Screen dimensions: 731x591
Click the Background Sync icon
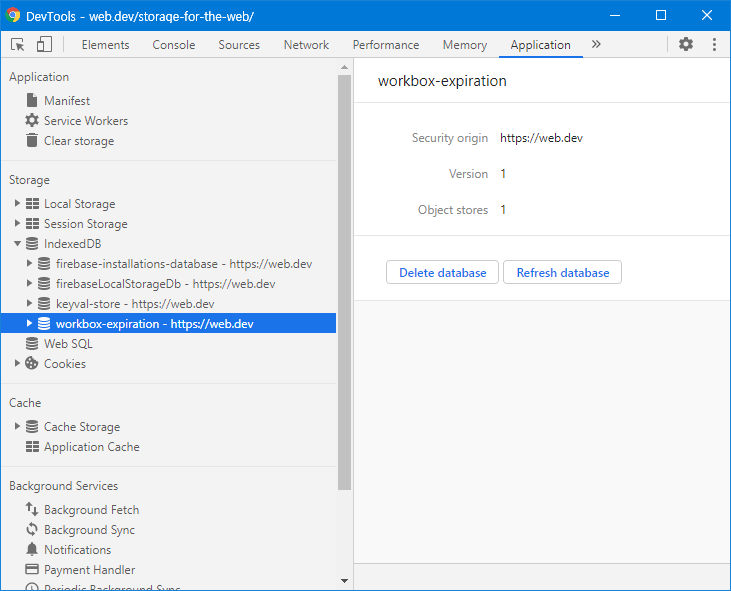pos(32,529)
